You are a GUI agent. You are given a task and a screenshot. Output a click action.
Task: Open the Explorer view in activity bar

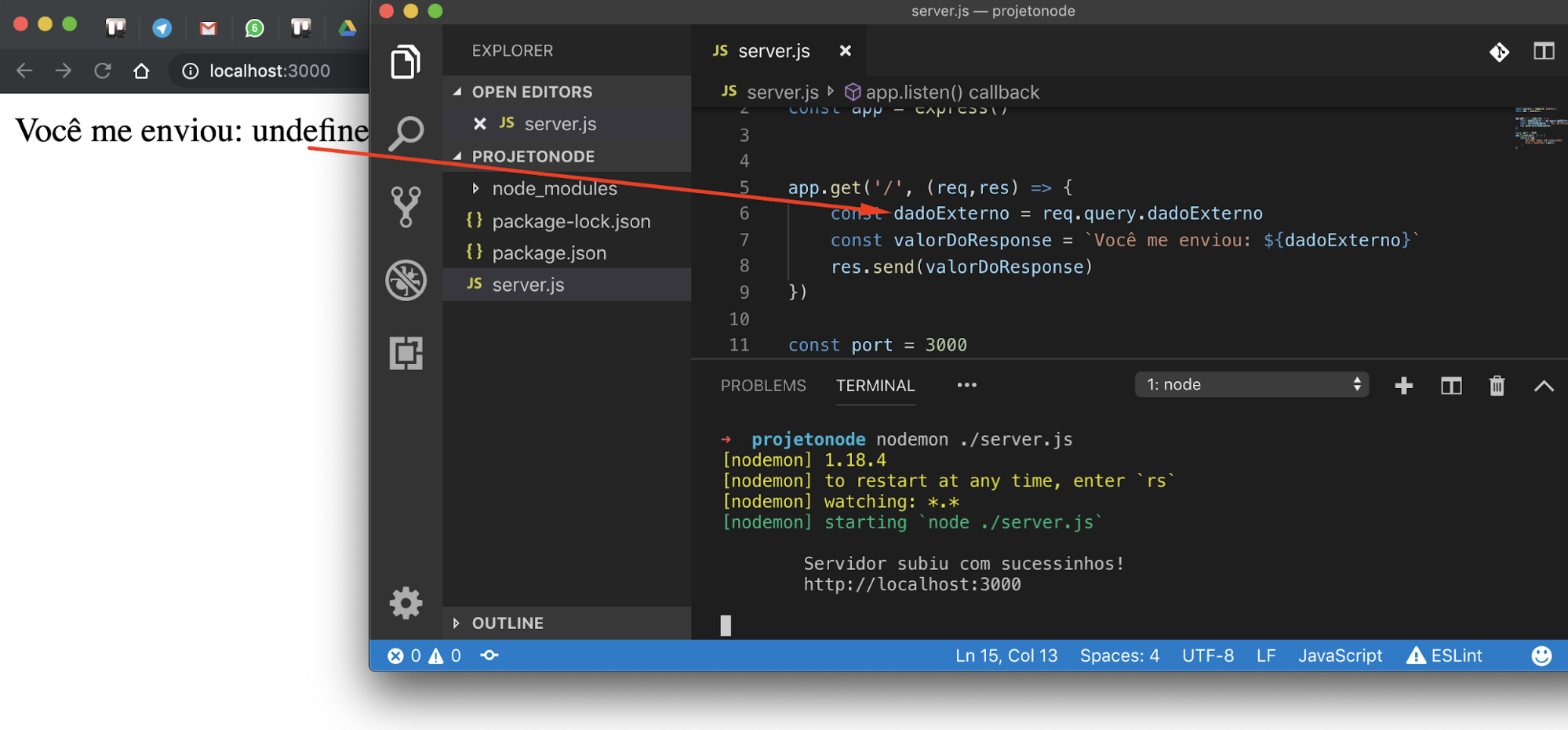coord(406,62)
